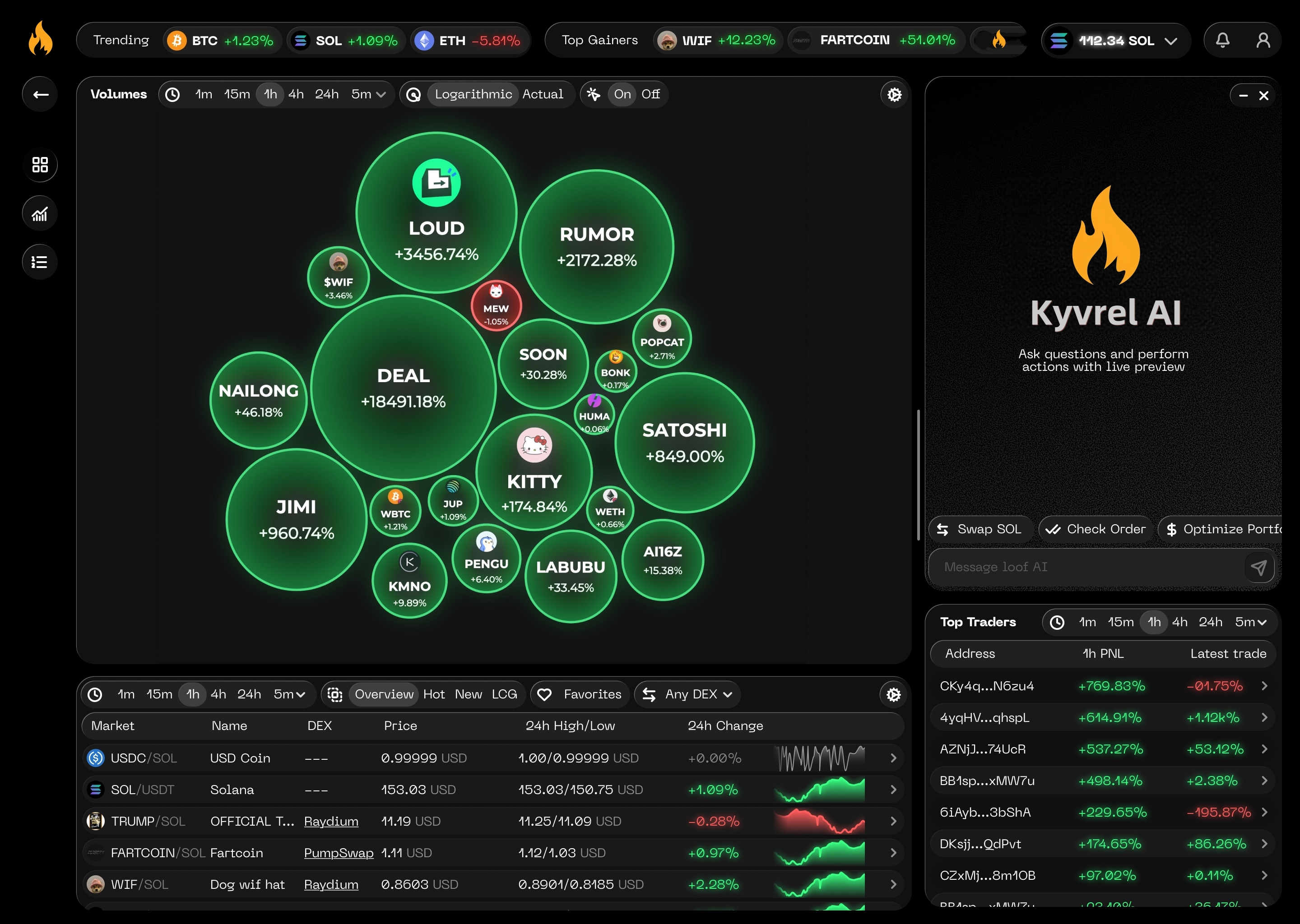The height and width of the screenshot is (924, 1300).
Task: Turn animation Off in Volumes
Action: [x=650, y=94]
